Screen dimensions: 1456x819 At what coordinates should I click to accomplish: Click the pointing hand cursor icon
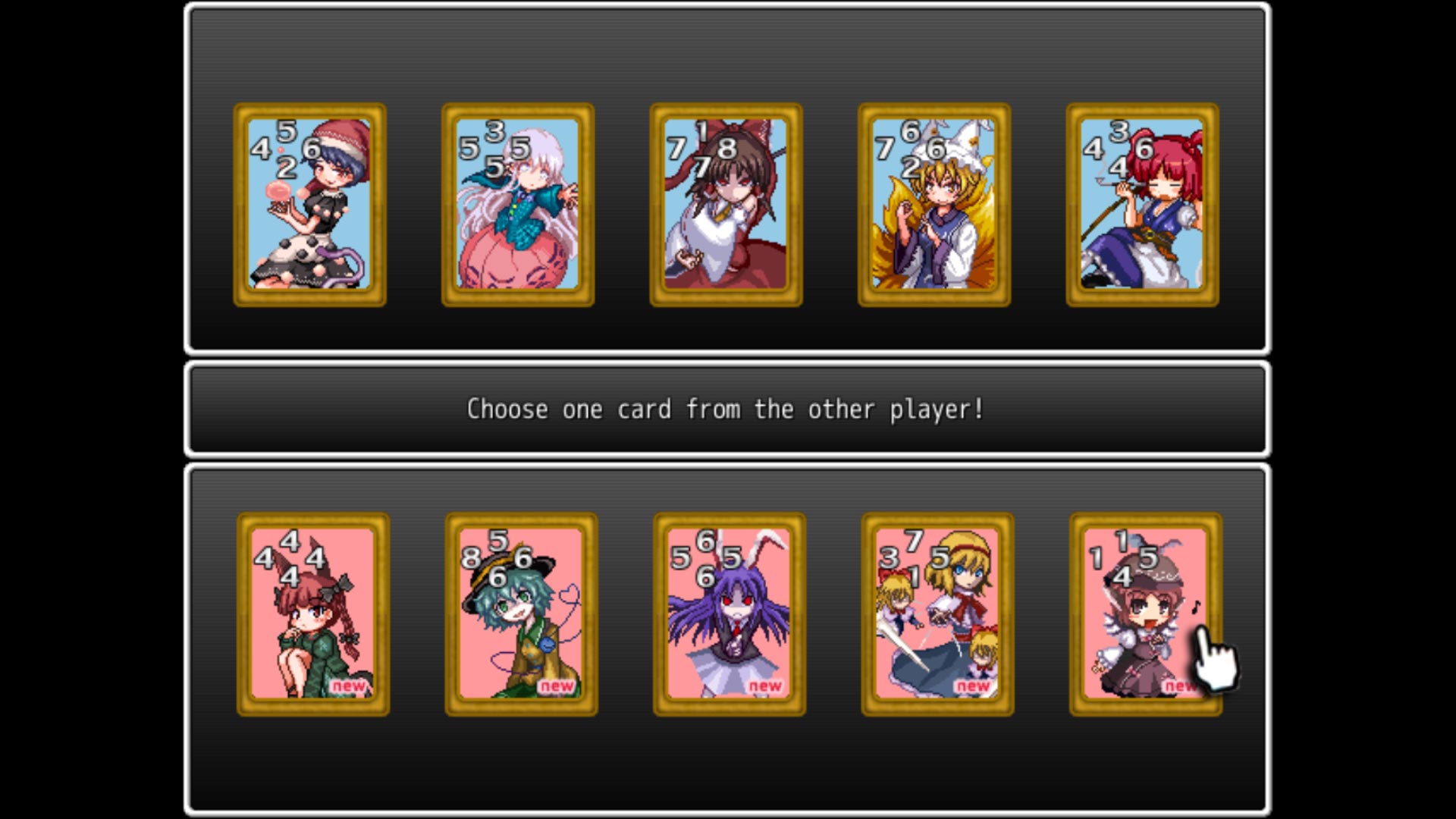coord(1216,658)
